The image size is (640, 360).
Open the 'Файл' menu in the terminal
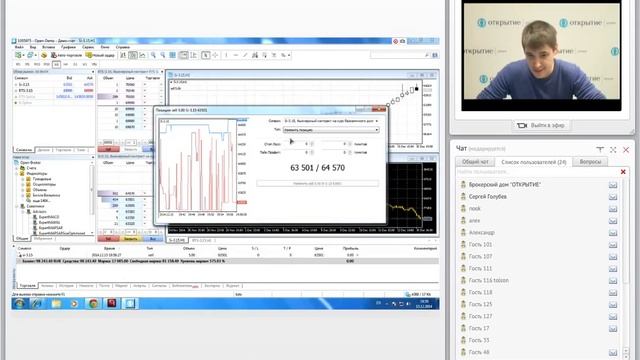click(x=19, y=47)
